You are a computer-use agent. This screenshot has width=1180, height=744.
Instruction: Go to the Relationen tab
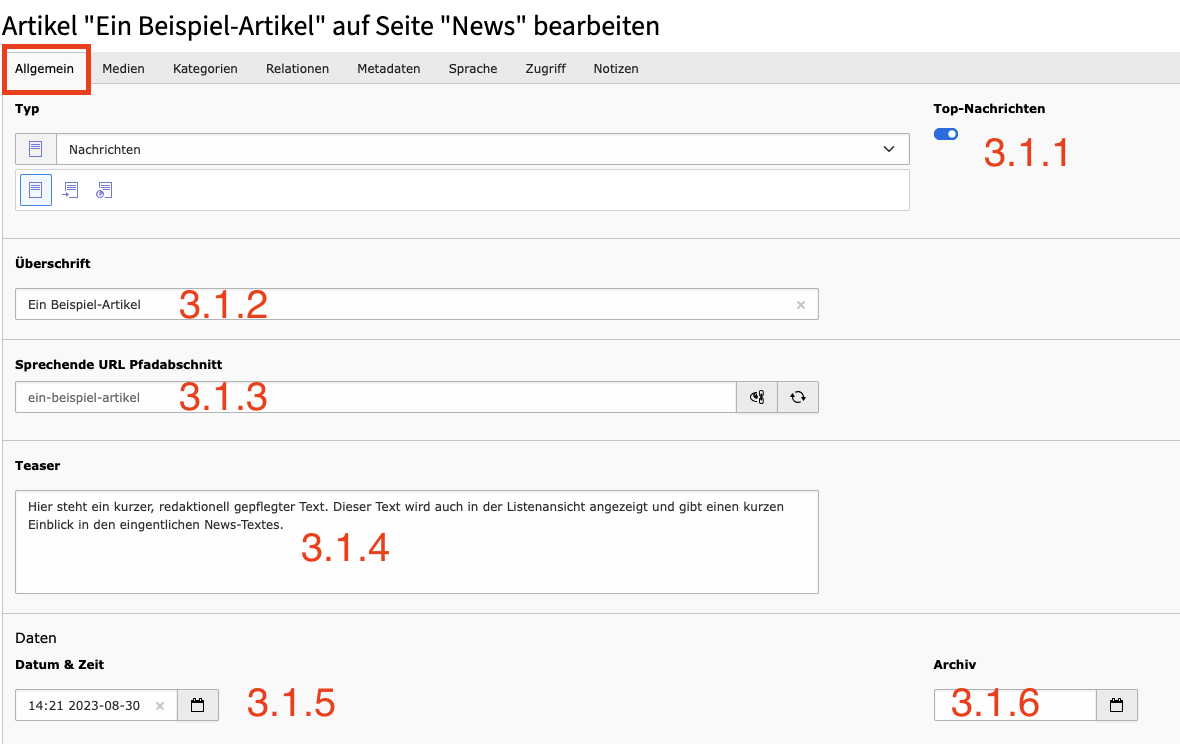point(297,69)
